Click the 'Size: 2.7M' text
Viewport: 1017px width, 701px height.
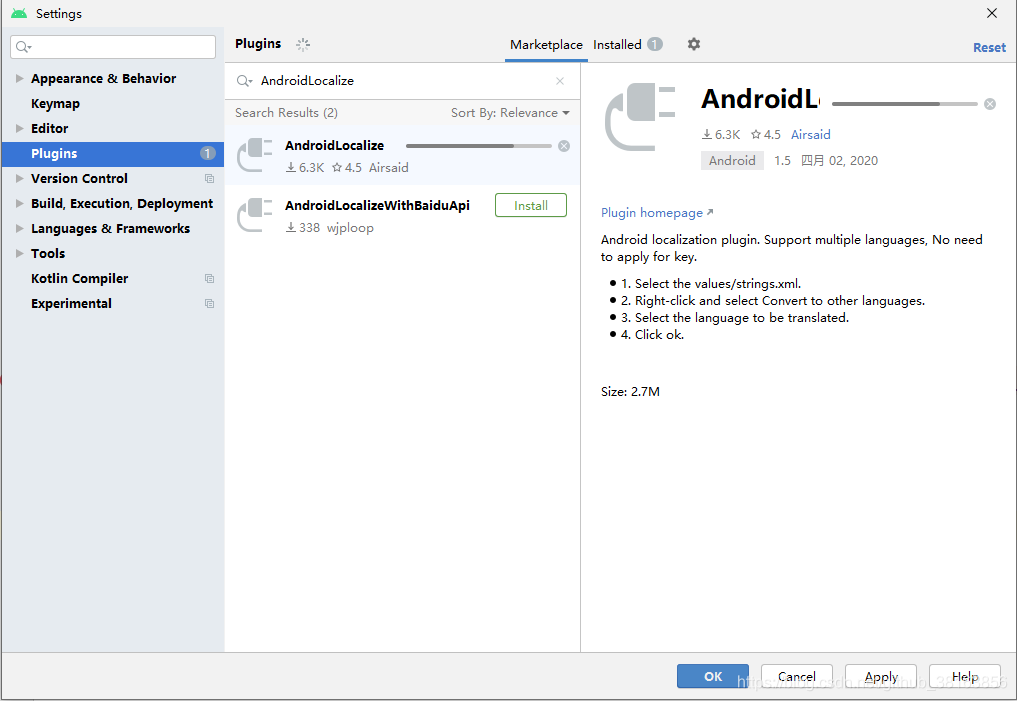(630, 392)
